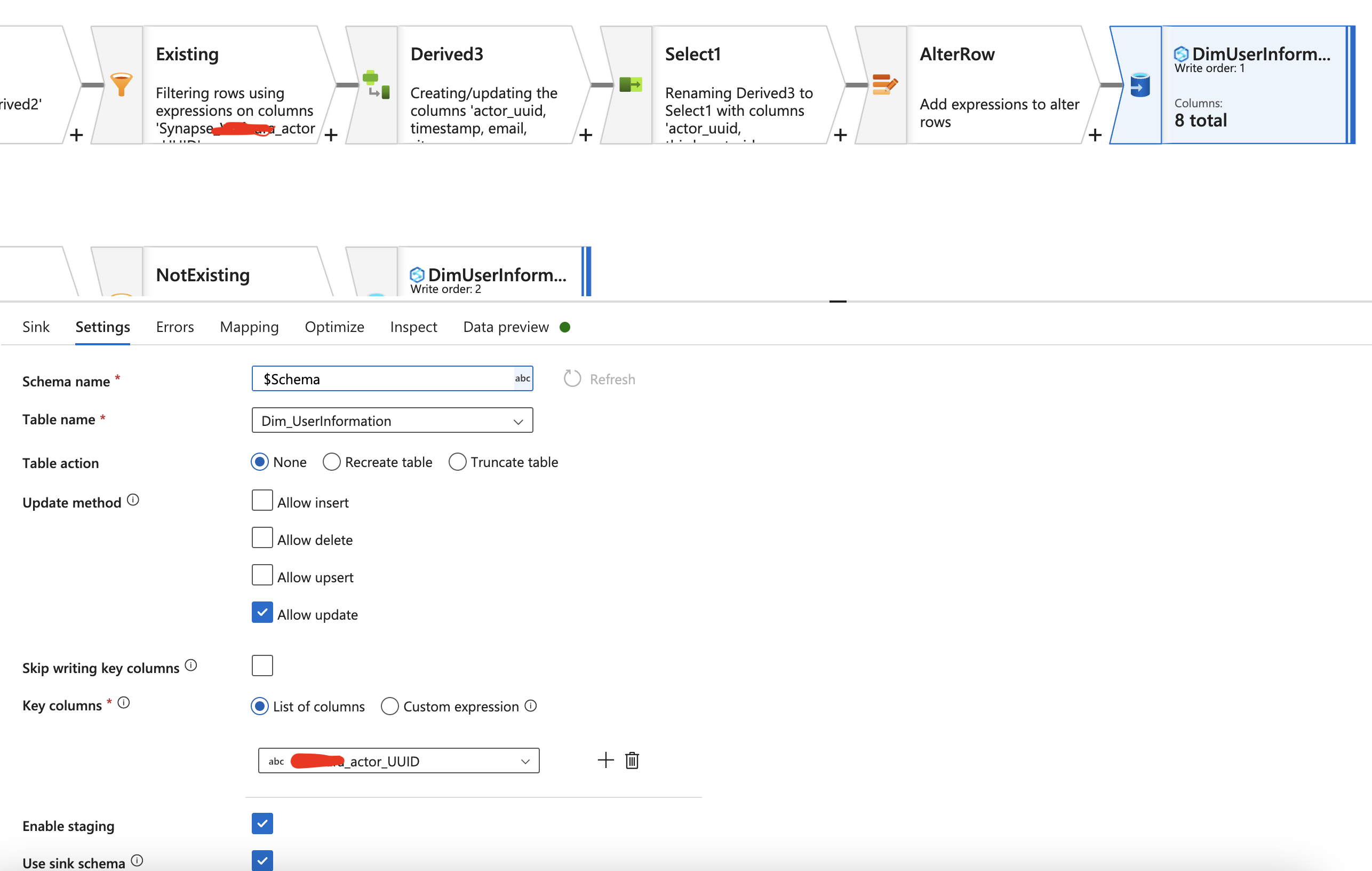
Task: Select the Truncate table radio option
Action: pyautogui.click(x=458, y=462)
